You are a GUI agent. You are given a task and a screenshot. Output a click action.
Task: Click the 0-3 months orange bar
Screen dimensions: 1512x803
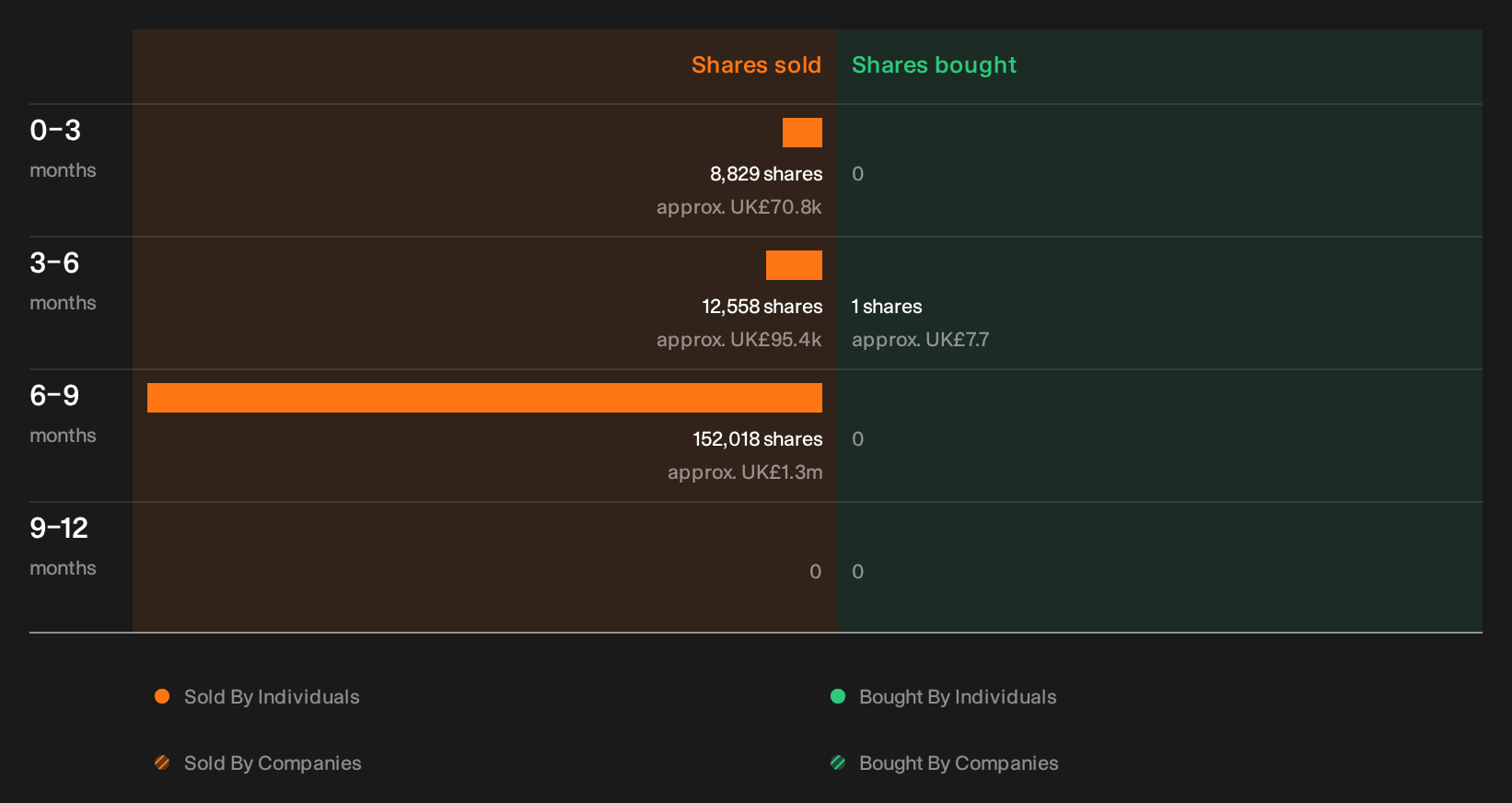(x=802, y=133)
